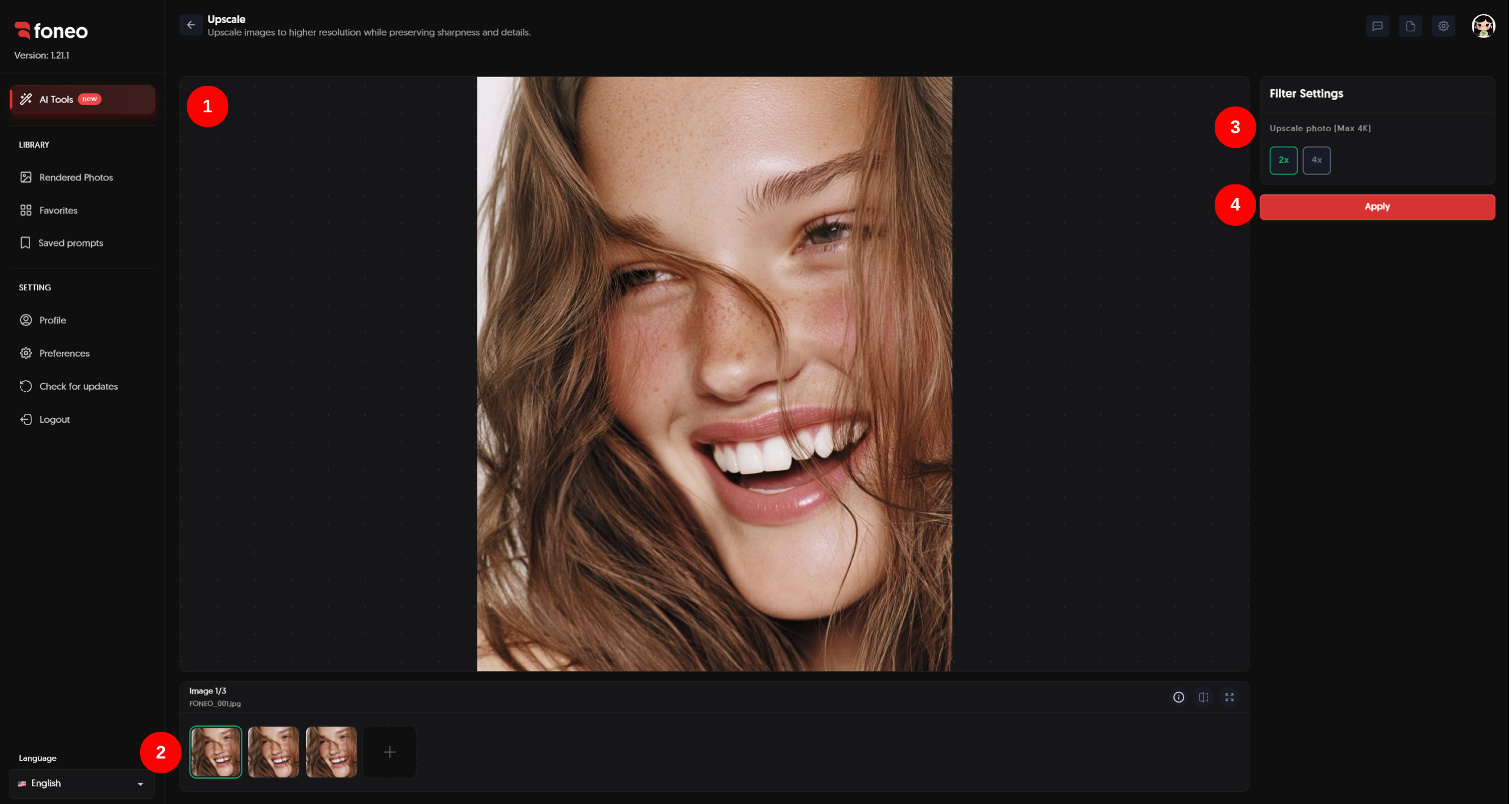Go back with the arrow beside Upscale

coord(191,25)
